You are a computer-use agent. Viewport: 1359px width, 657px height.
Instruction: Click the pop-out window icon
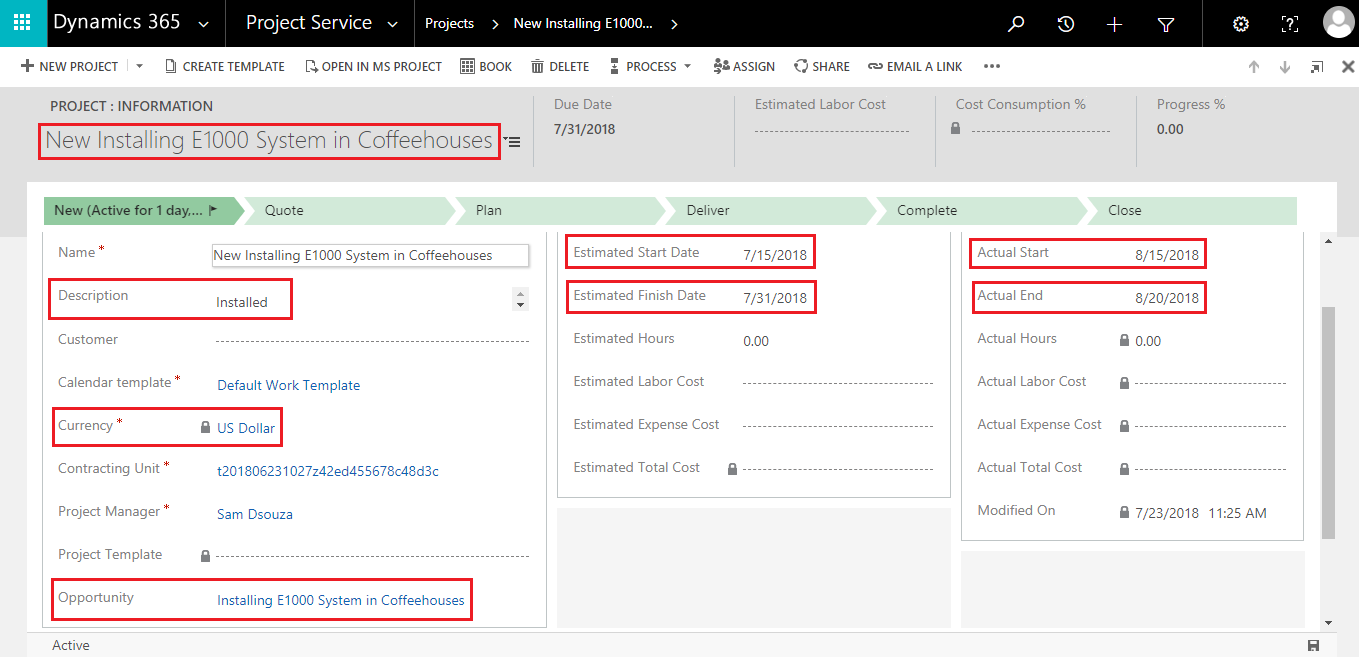1317,67
